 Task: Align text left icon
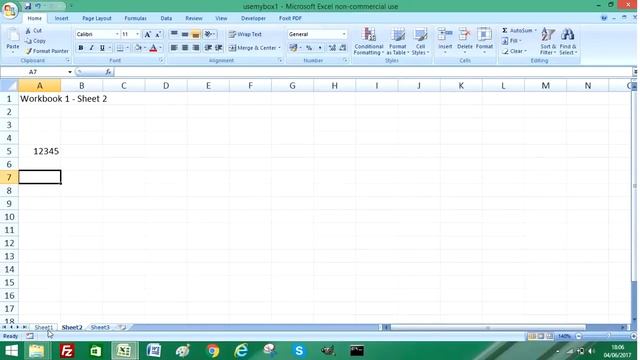[x=174, y=48]
